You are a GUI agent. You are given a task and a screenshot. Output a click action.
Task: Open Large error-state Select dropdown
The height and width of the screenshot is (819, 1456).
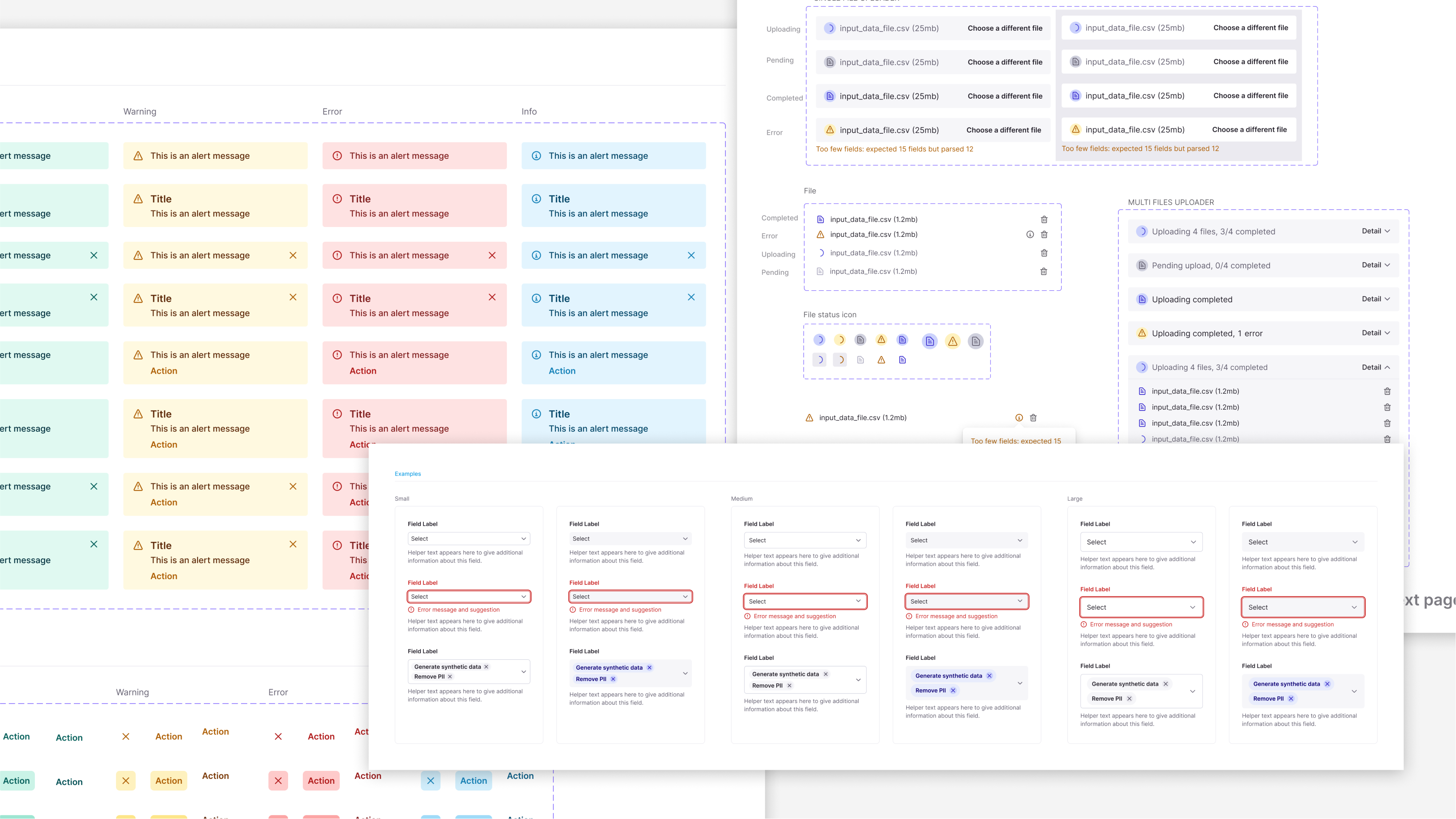click(x=1141, y=608)
